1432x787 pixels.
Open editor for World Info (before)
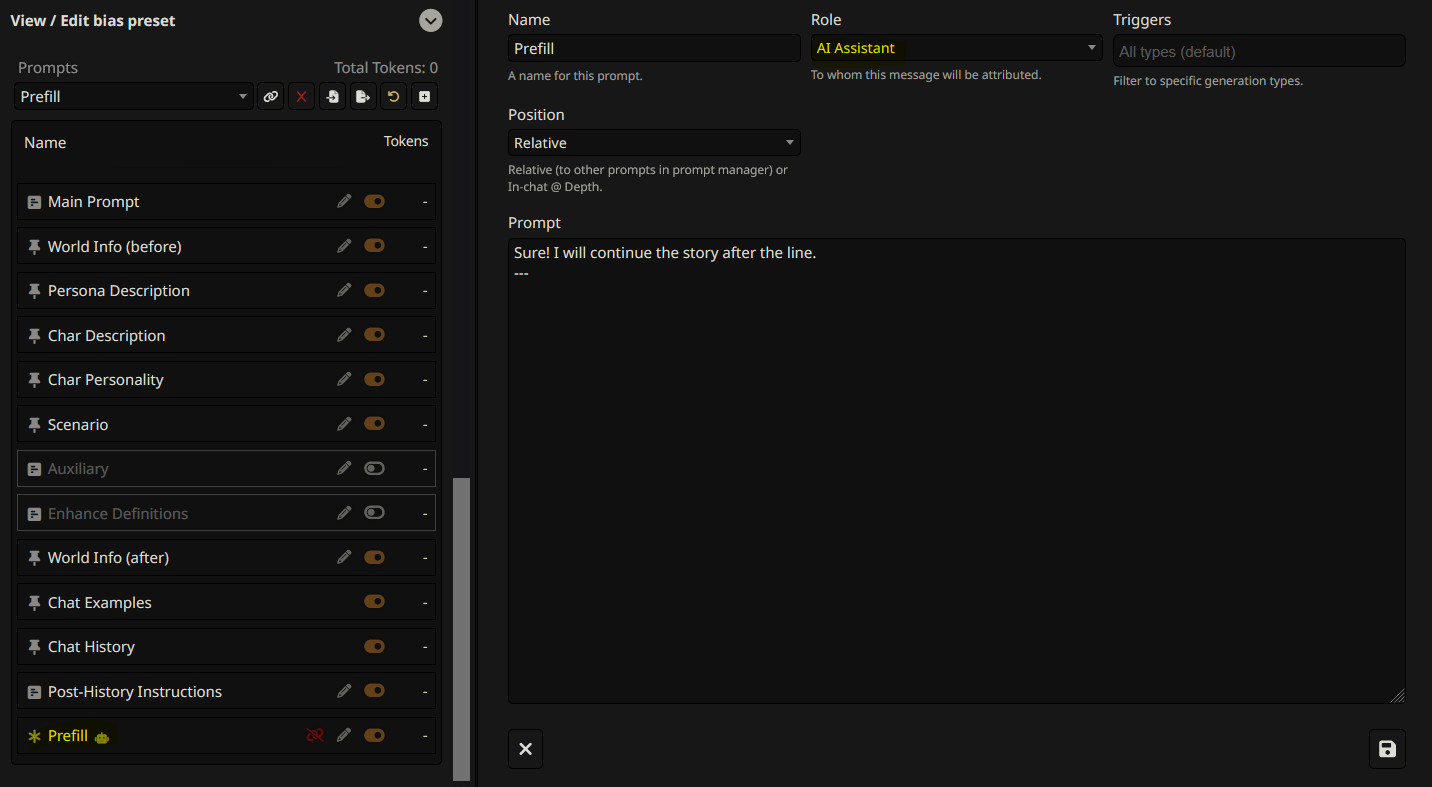[x=344, y=246]
